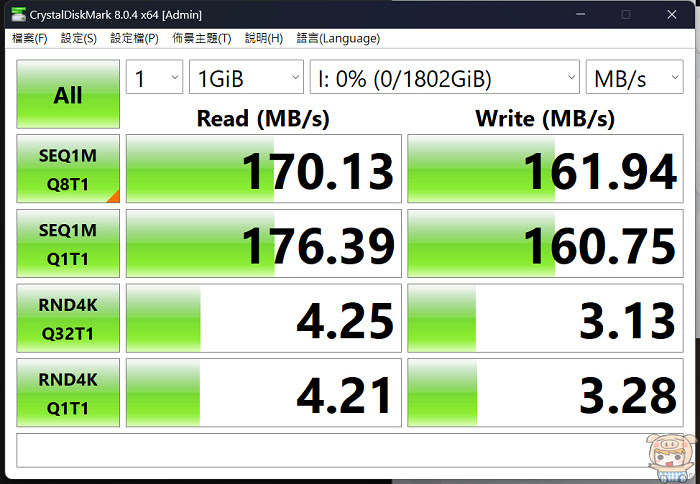Open the test count dropdown showing 1

[x=154, y=77]
